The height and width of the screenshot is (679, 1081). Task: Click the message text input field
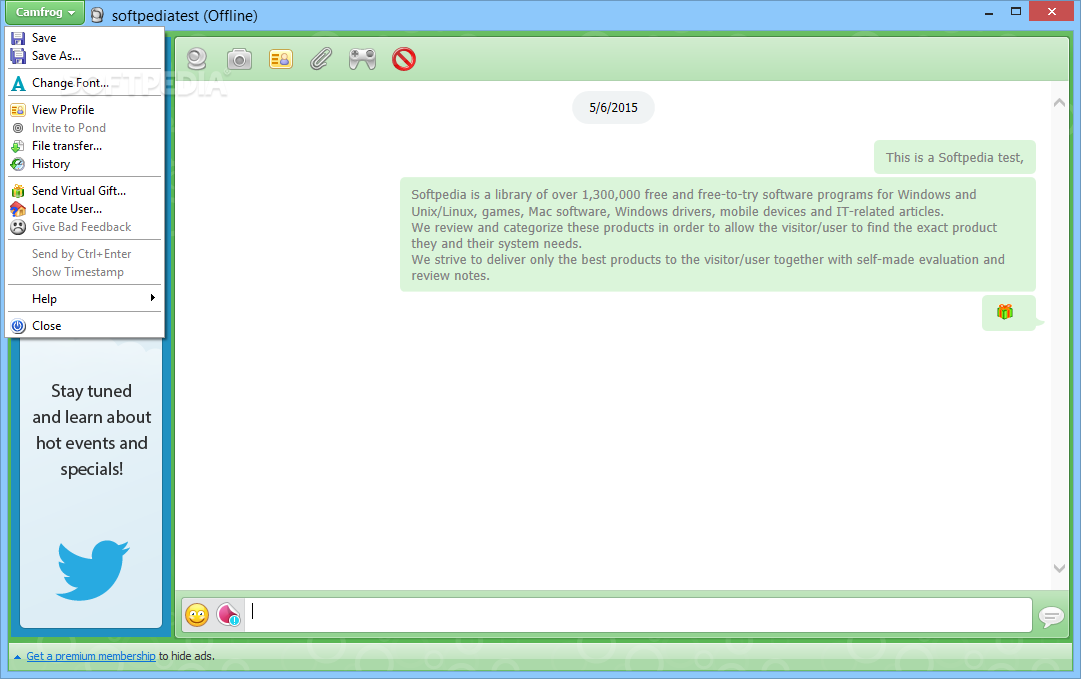[638, 614]
